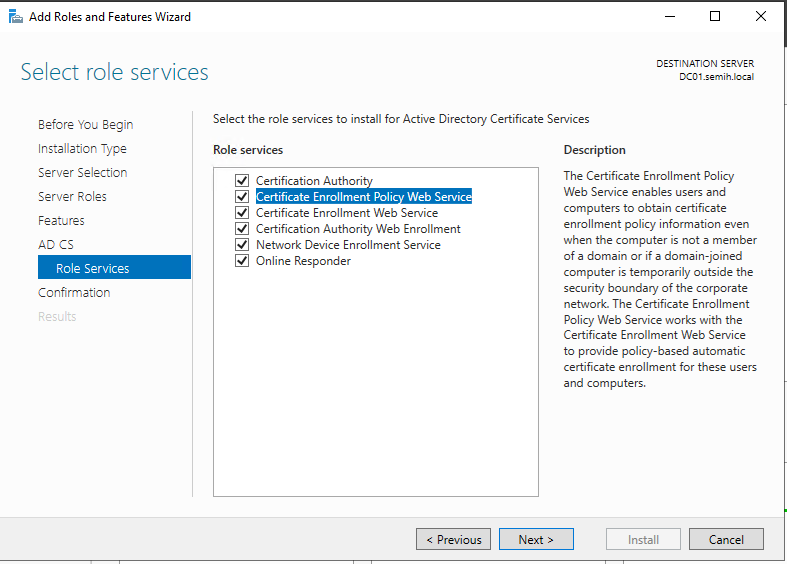Select the AD CS step
Viewport: 787px width, 564px height.
coord(55,245)
